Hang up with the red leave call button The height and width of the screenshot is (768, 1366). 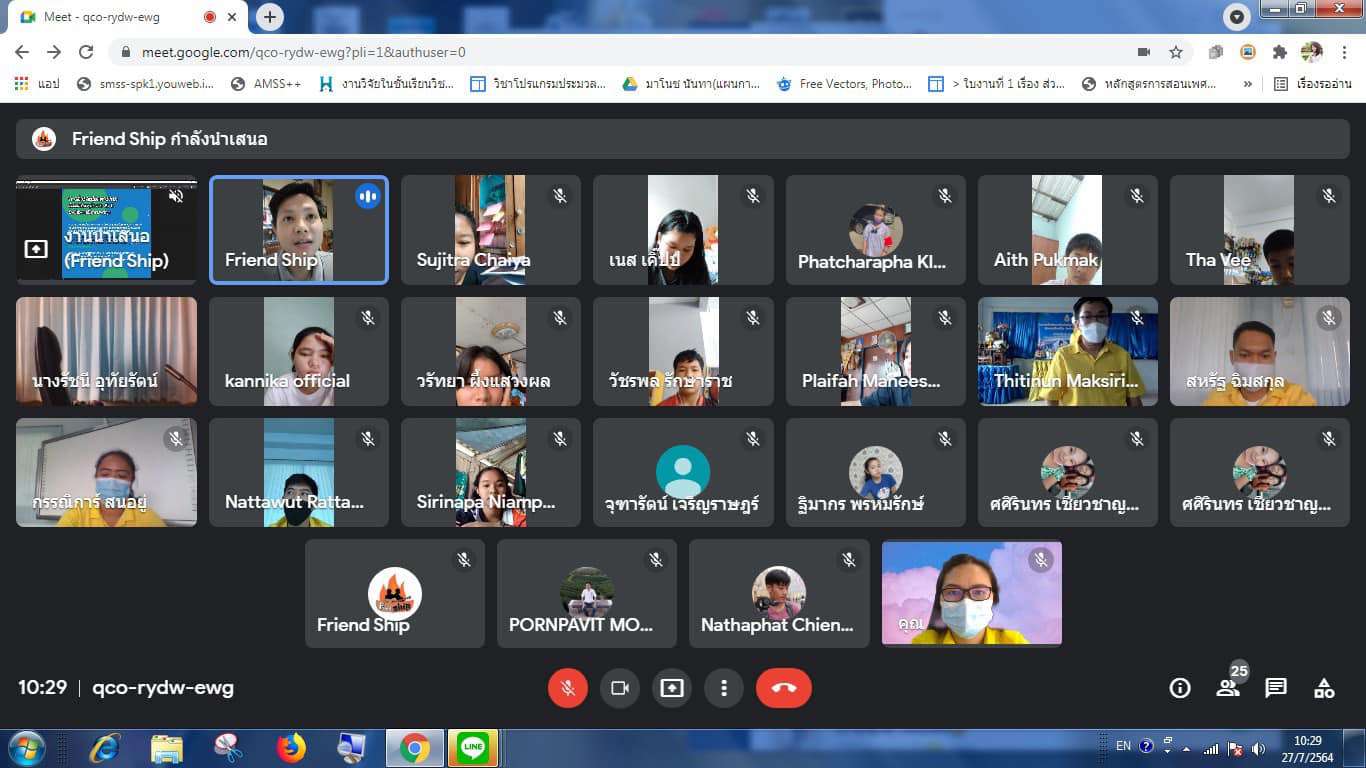[x=783, y=688]
